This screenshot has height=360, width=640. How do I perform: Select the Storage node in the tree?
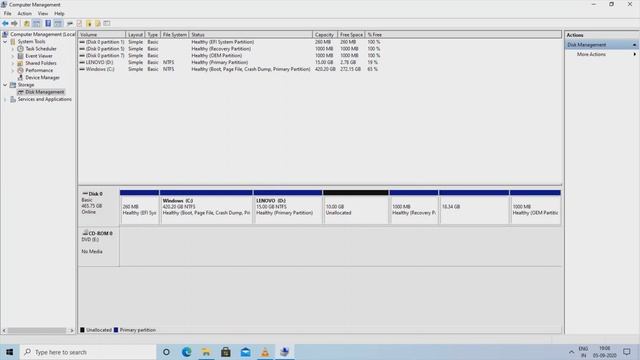pos(26,85)
